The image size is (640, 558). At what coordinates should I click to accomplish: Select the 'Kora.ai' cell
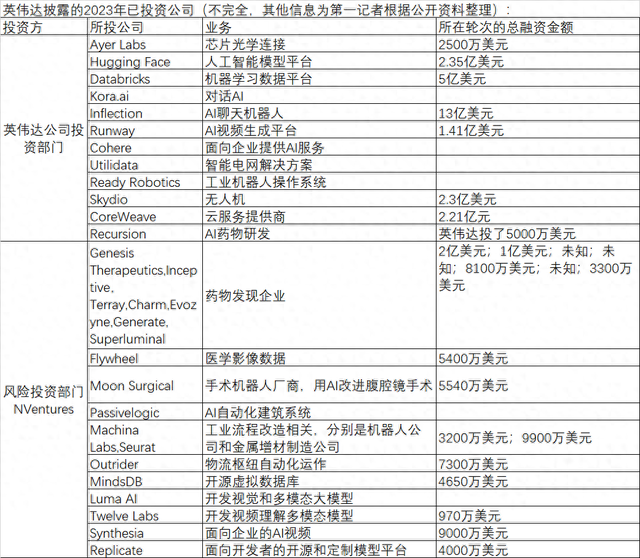(x=145, y=96)
